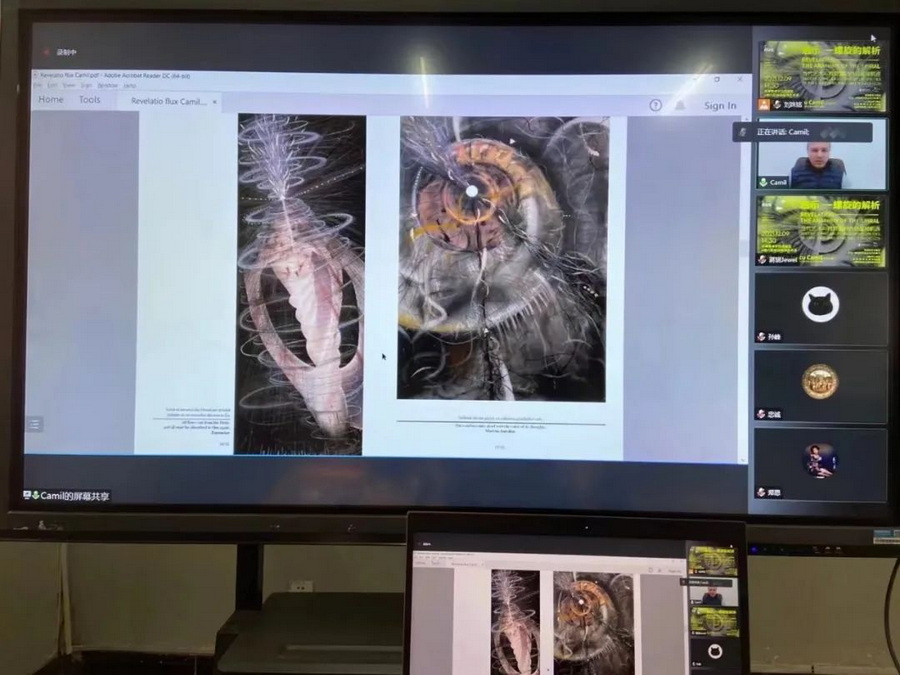Open the Window menu in Acrobat Reader
This screenshot has height=675, width=900.
tap(107, 86)
